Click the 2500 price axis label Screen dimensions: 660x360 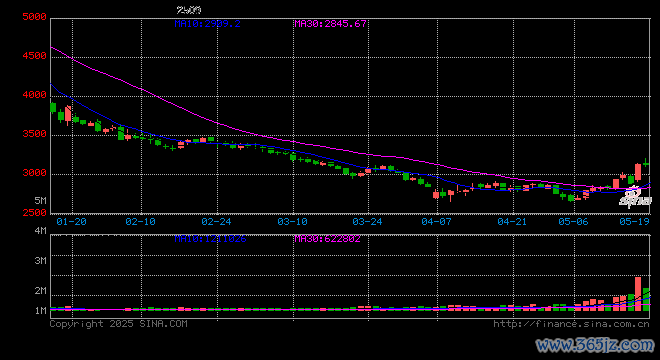click(x=34, y=213)
